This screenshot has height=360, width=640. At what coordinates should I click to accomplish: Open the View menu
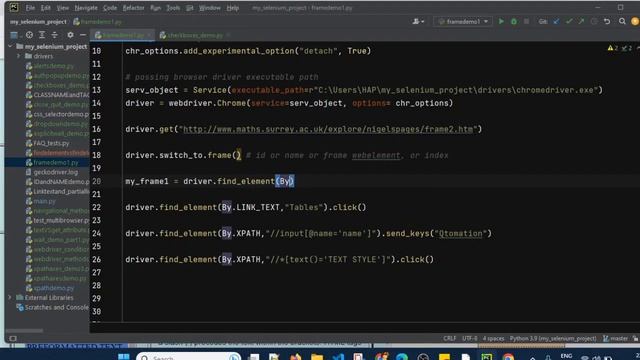pyautogui.click(x=62, y=8)
